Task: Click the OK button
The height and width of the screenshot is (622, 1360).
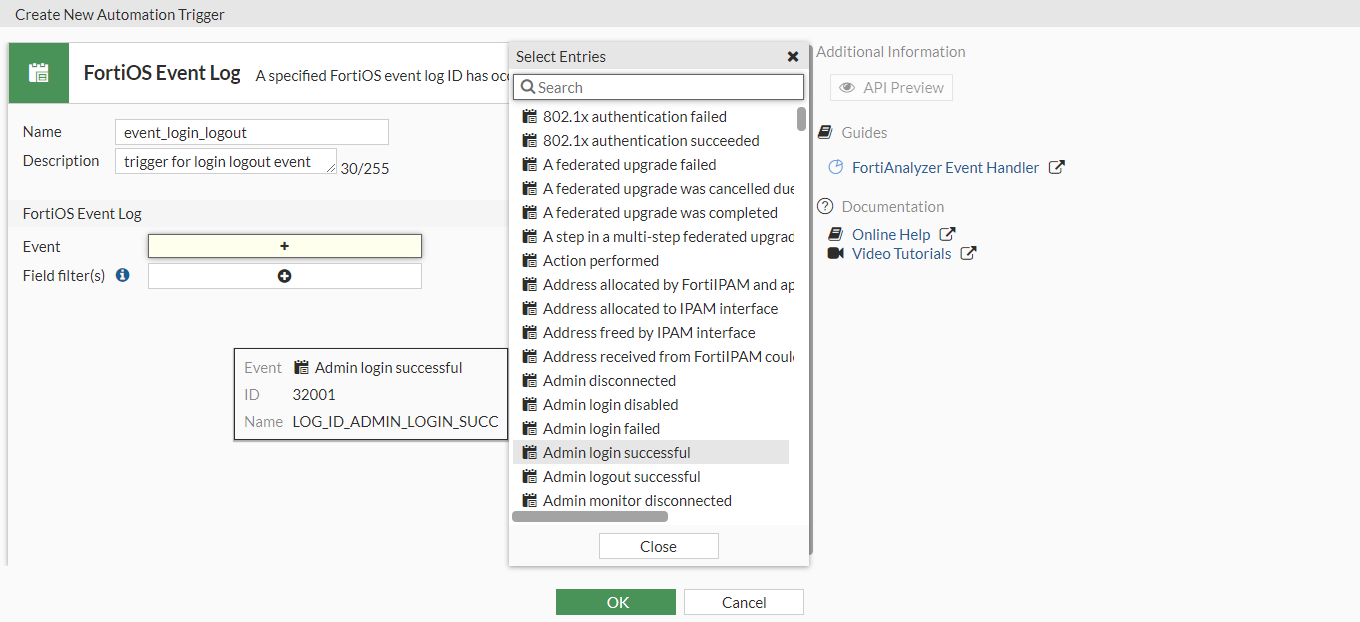Action: (615, 601)
